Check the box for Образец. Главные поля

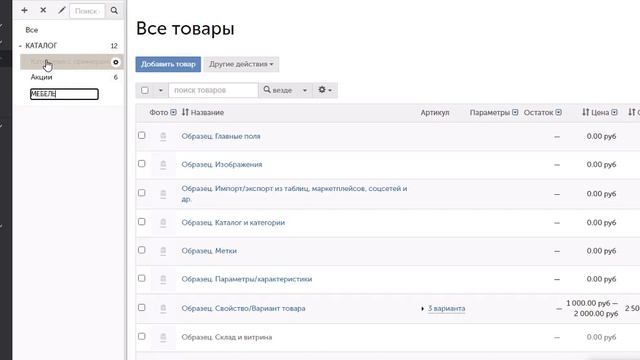142,135
